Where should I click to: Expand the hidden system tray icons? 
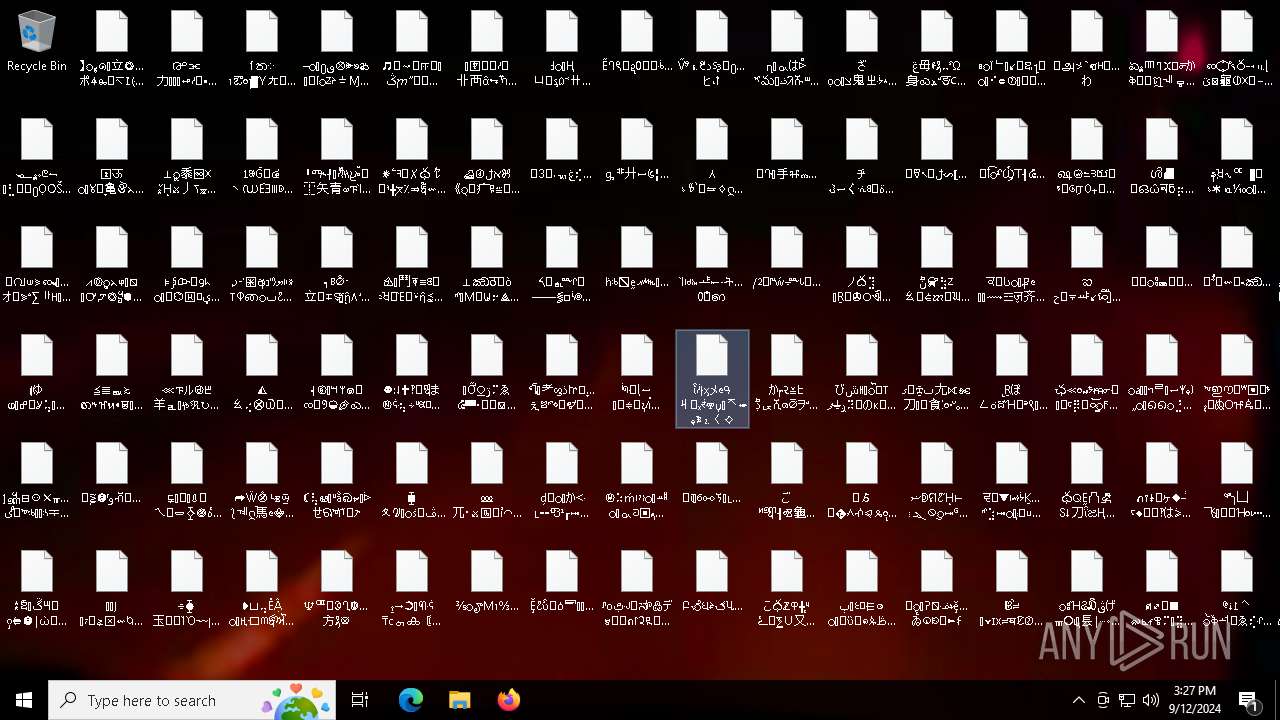click(1078, 700)
